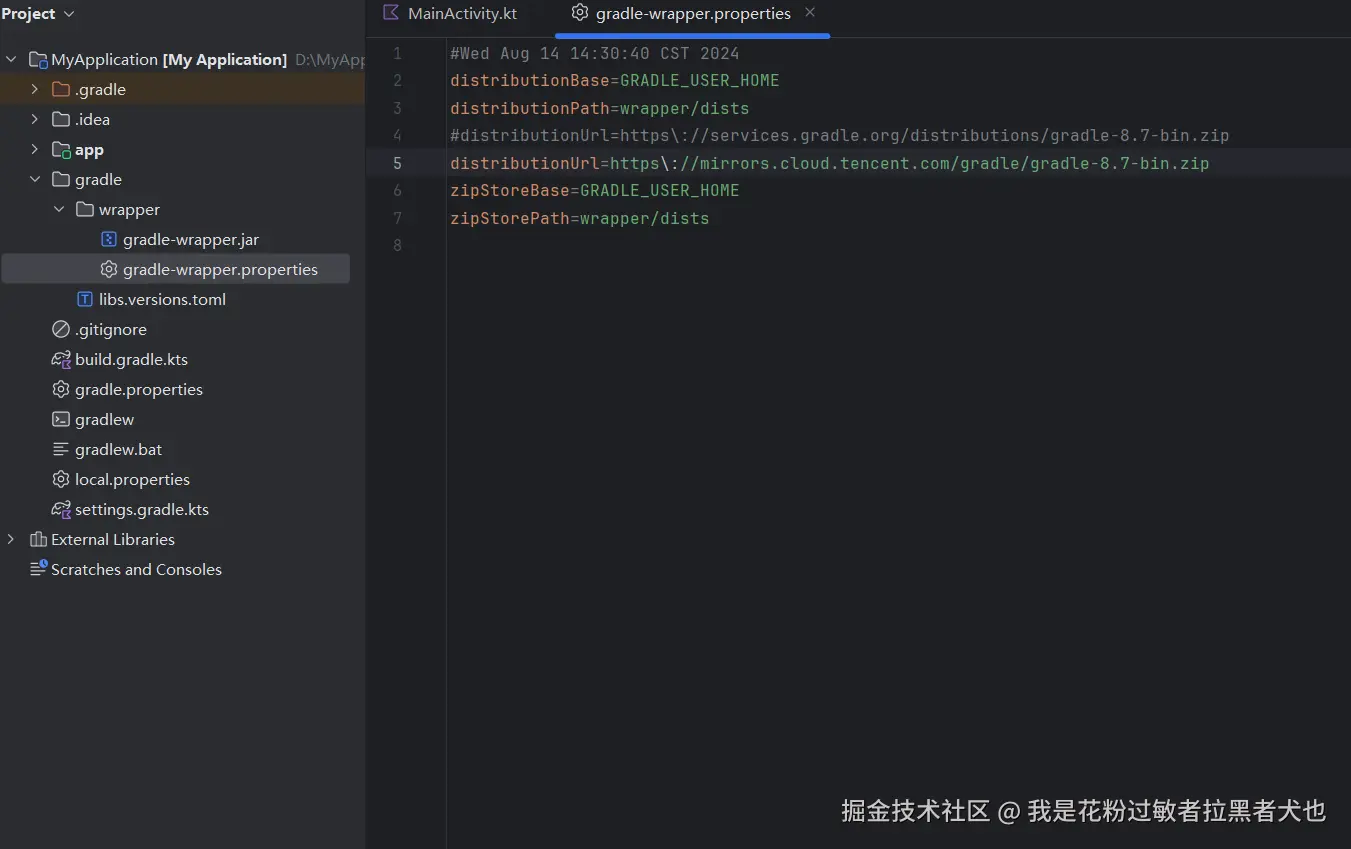Click the gradlew.bat file icon

coord(61,450)
